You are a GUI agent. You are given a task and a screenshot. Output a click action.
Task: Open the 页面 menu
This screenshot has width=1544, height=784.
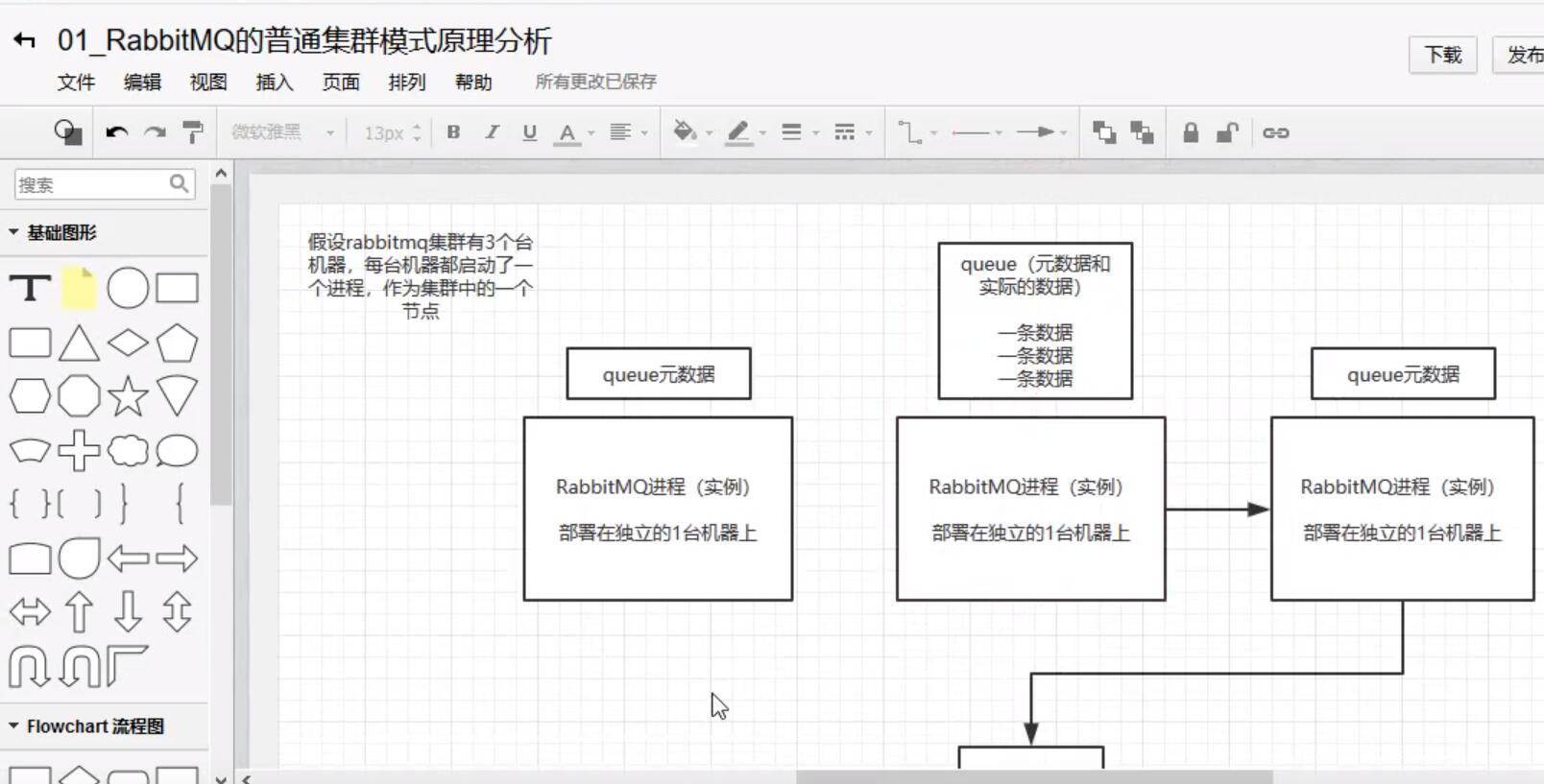pos(341,82)
